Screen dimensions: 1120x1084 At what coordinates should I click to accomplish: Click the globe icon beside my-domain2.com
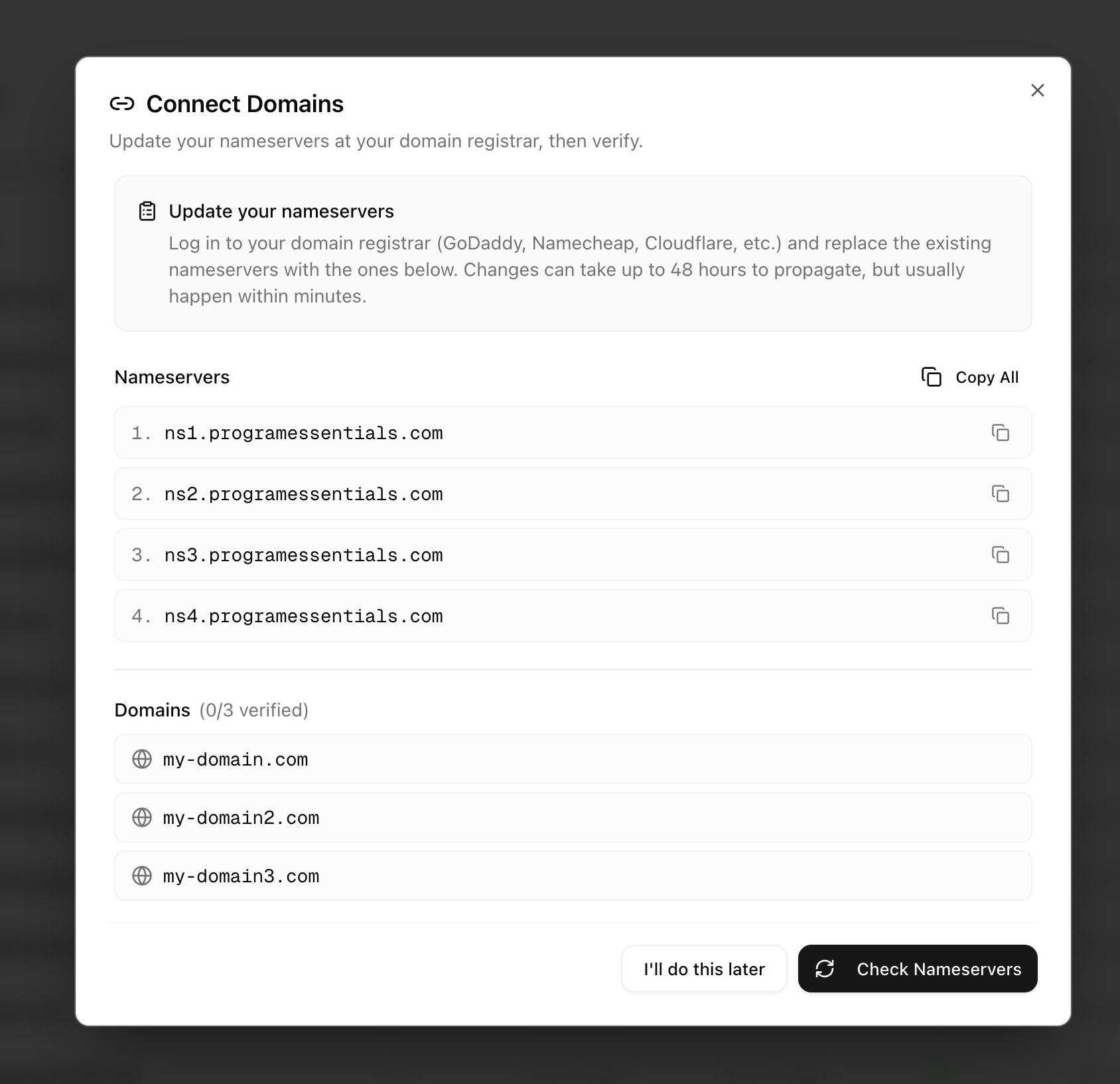coord(141,817)
